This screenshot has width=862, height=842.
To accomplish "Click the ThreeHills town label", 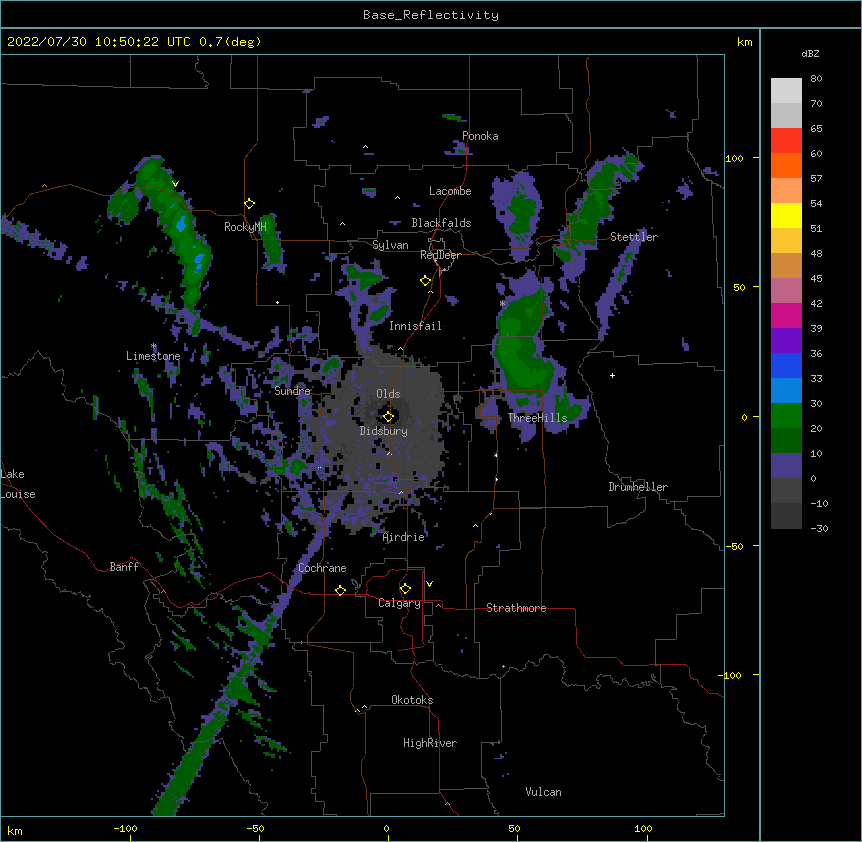I will [537, 418].
